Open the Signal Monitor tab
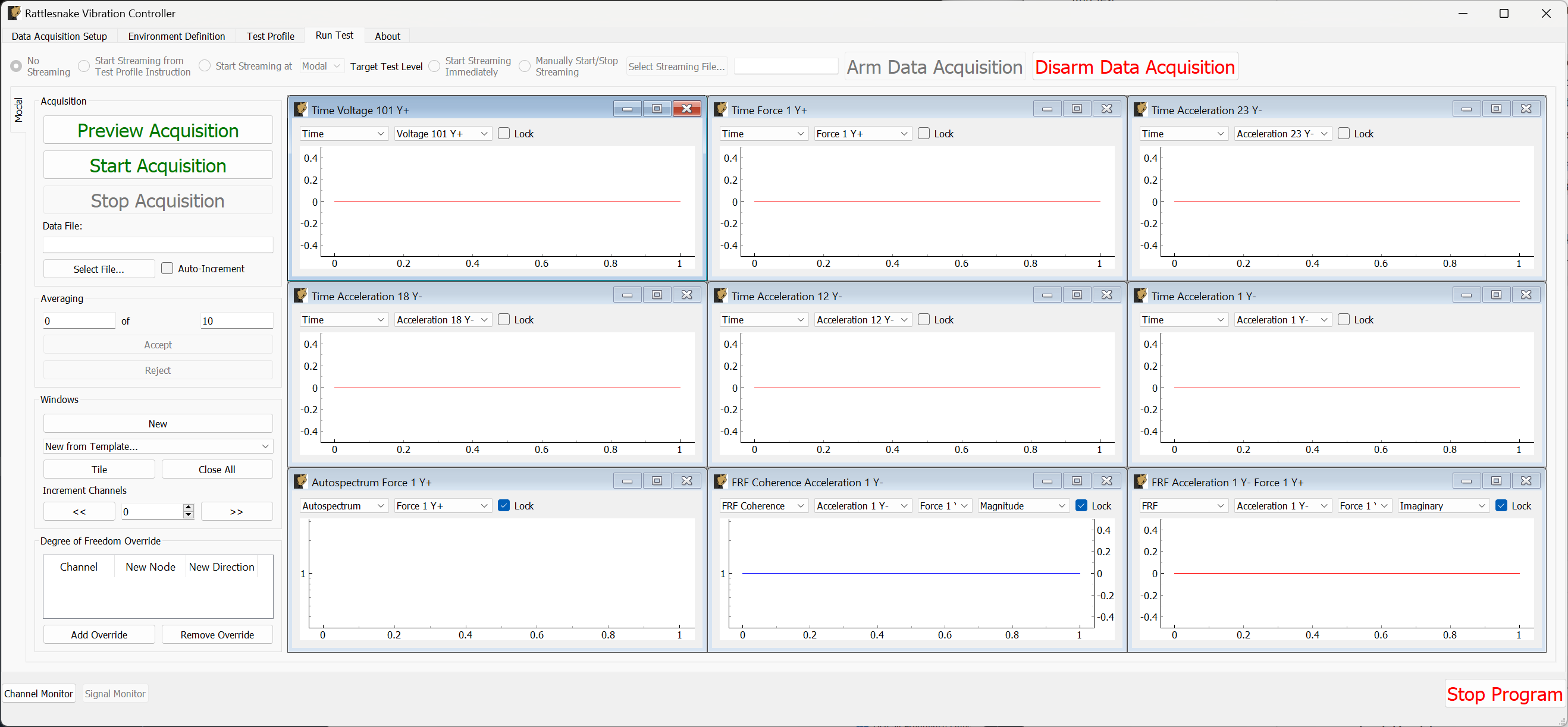The image size is (1568, 727). pos(115,694)
